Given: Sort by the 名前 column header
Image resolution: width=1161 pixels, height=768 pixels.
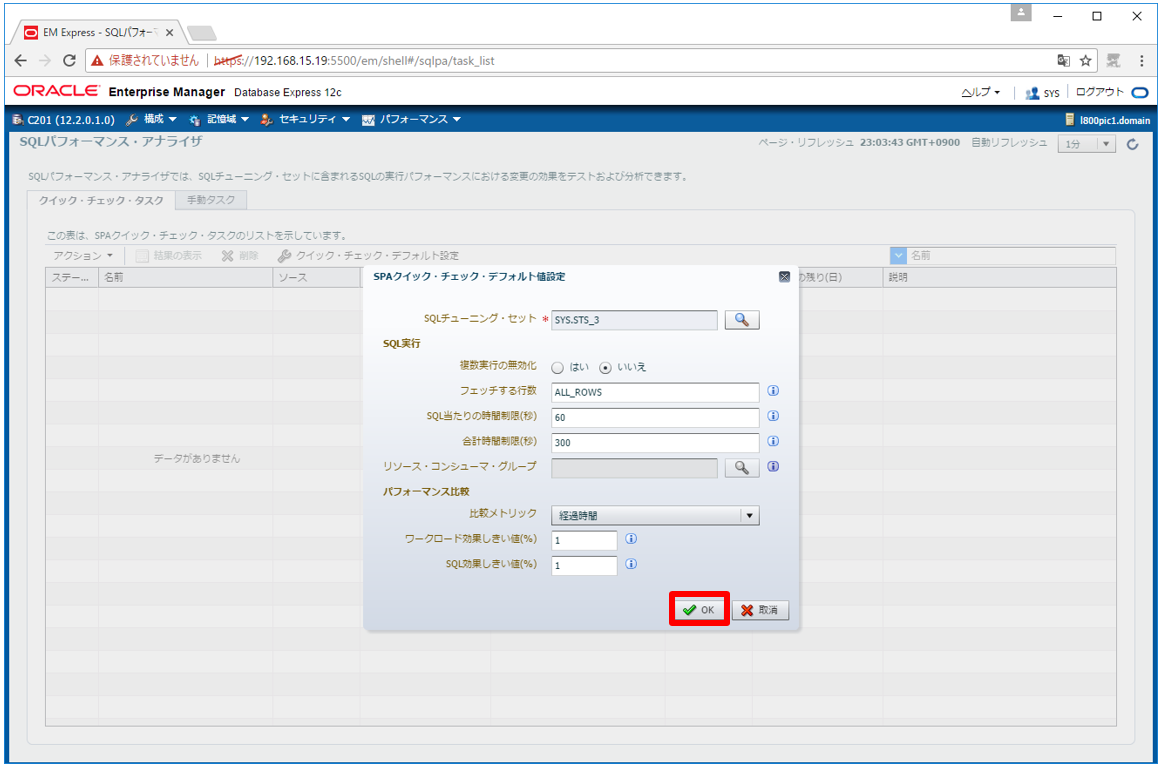Looking at the screenshot, I should pos(186,278).
